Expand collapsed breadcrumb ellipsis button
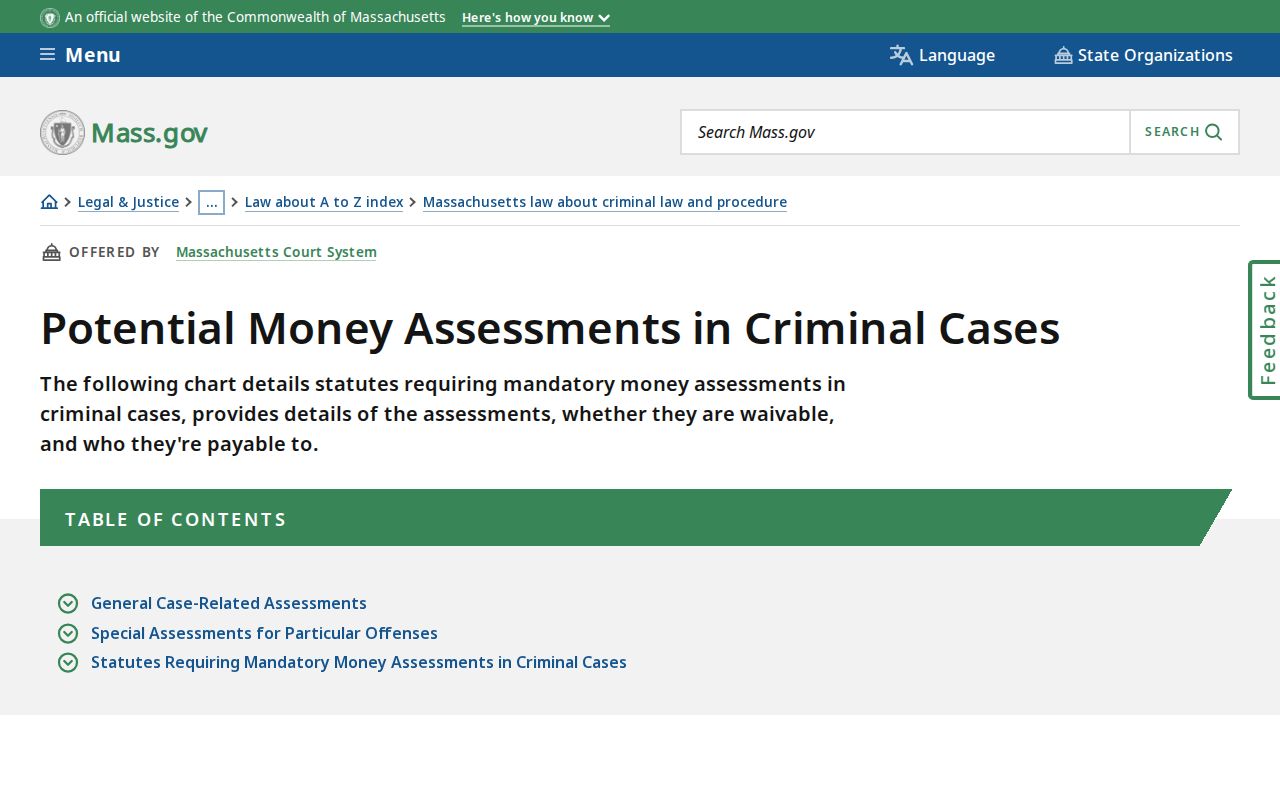 click(211, 202)
